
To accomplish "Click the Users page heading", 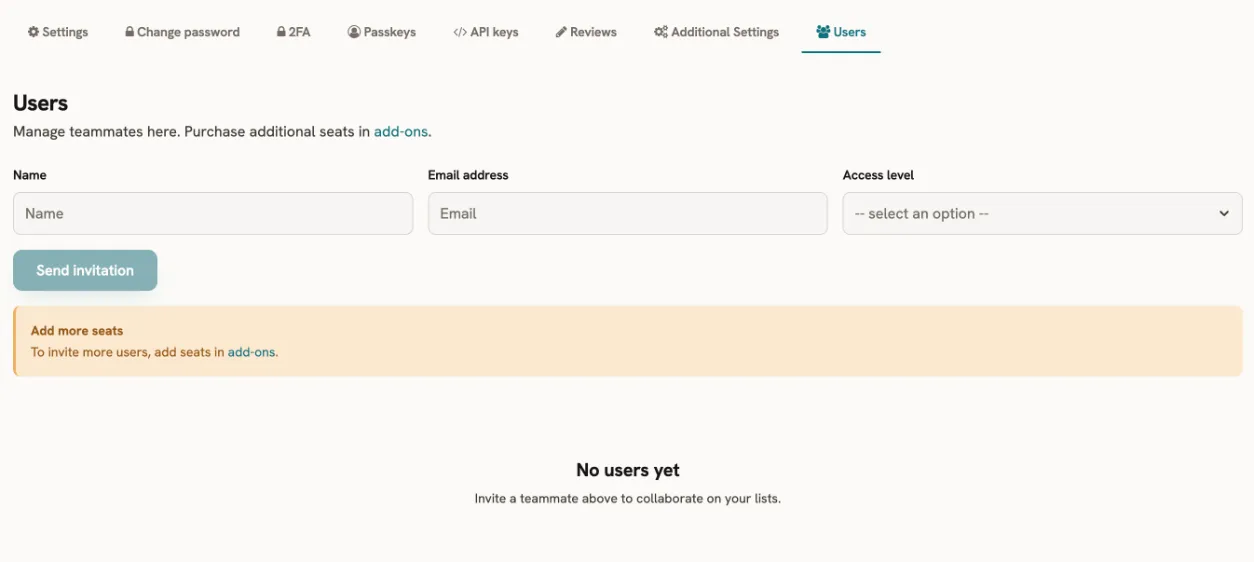I will tap(41, 103).
